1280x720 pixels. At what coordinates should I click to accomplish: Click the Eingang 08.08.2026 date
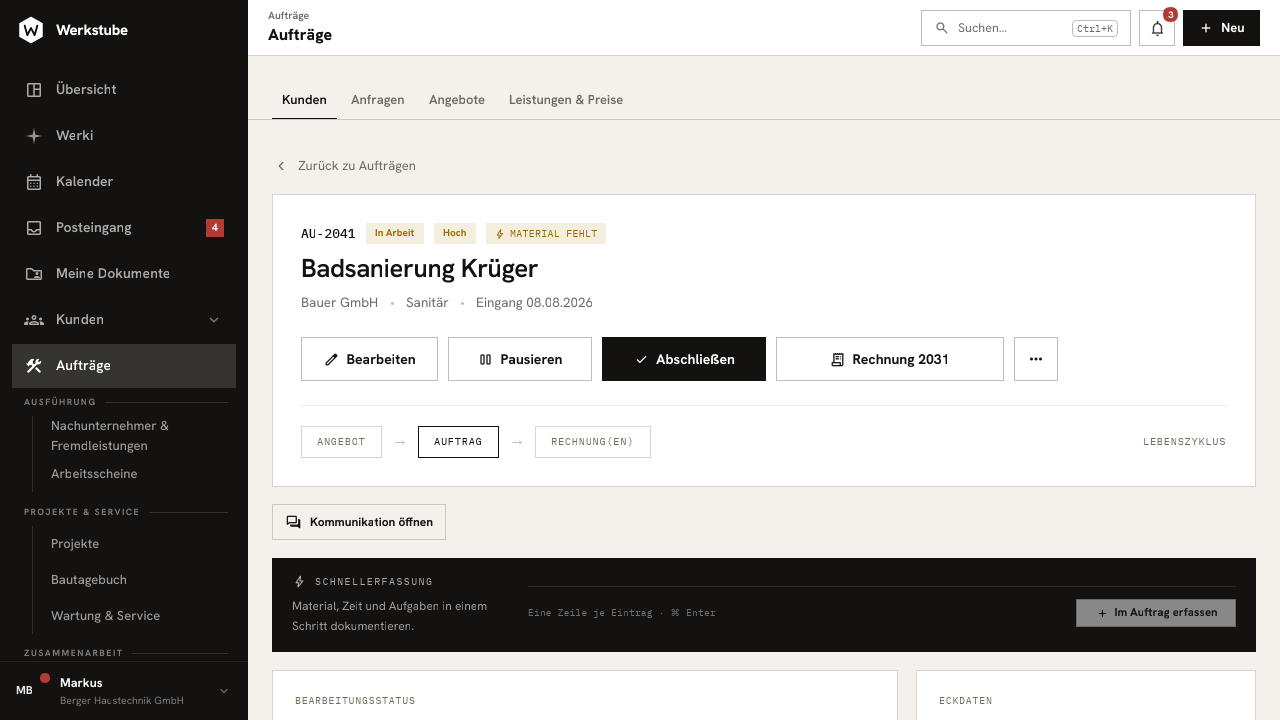pos(534,303)
